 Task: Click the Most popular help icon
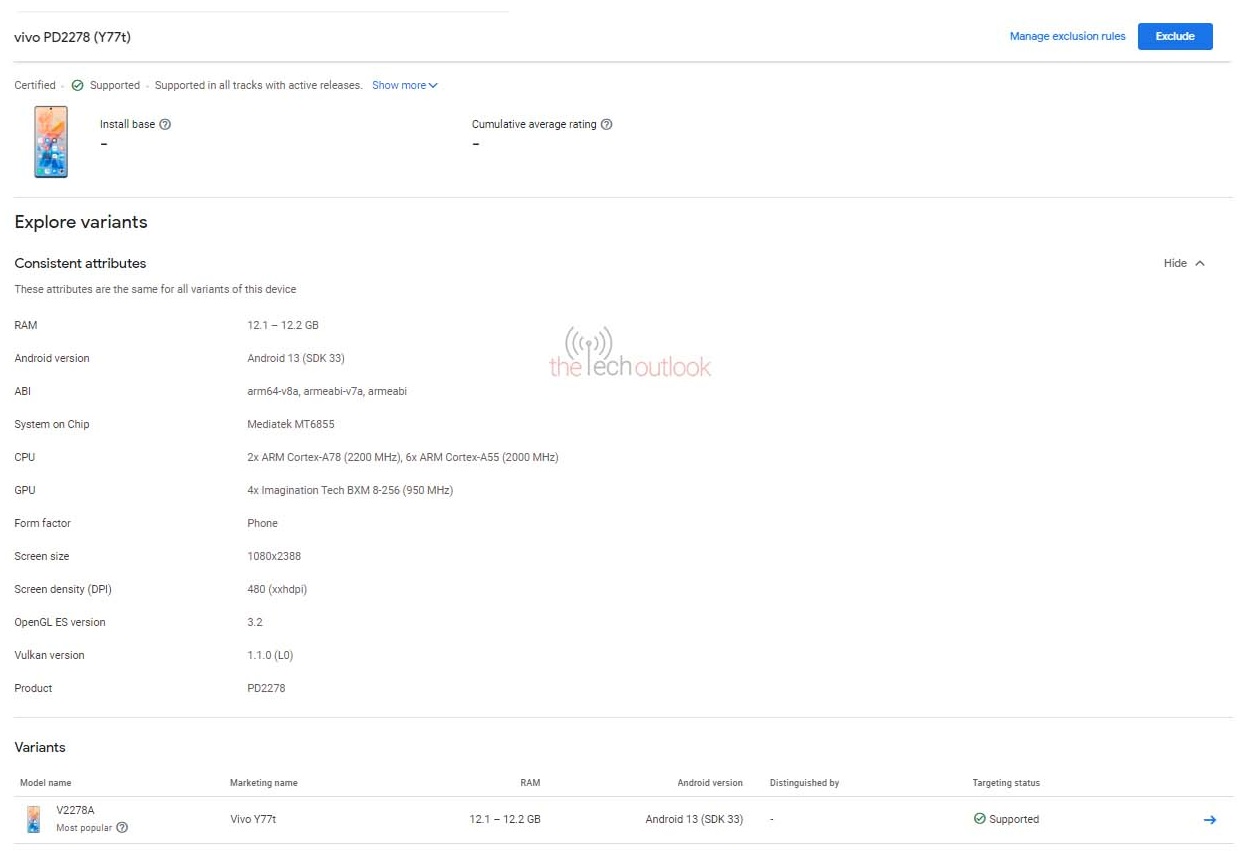[122, 828]
